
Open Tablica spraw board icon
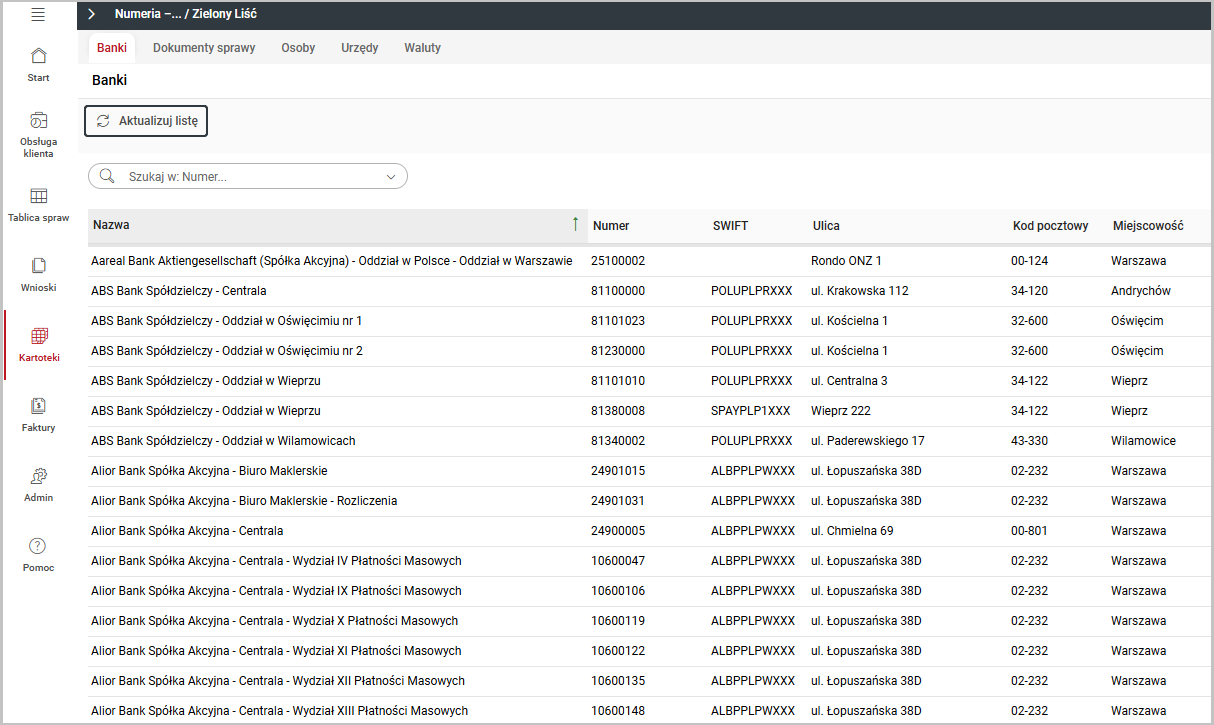[38, 196]
